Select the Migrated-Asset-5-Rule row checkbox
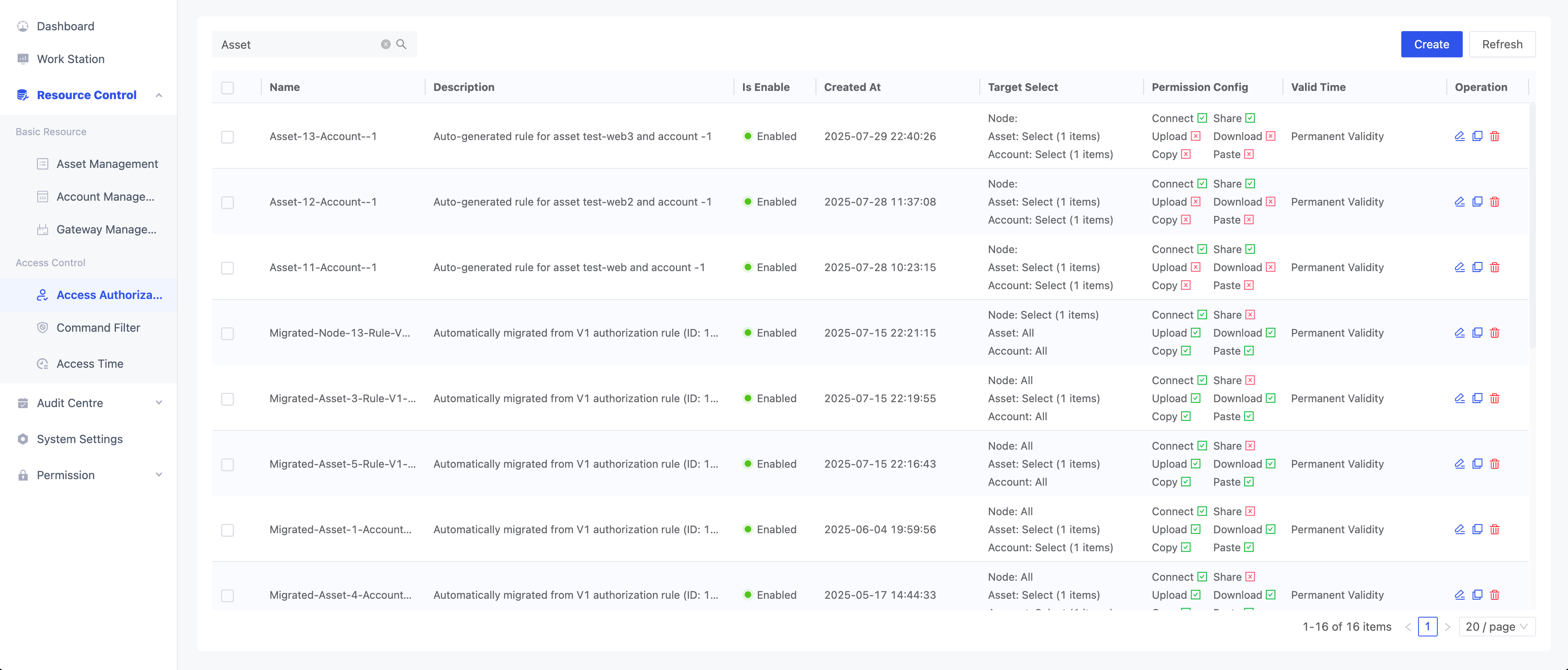 click(228, 464)
